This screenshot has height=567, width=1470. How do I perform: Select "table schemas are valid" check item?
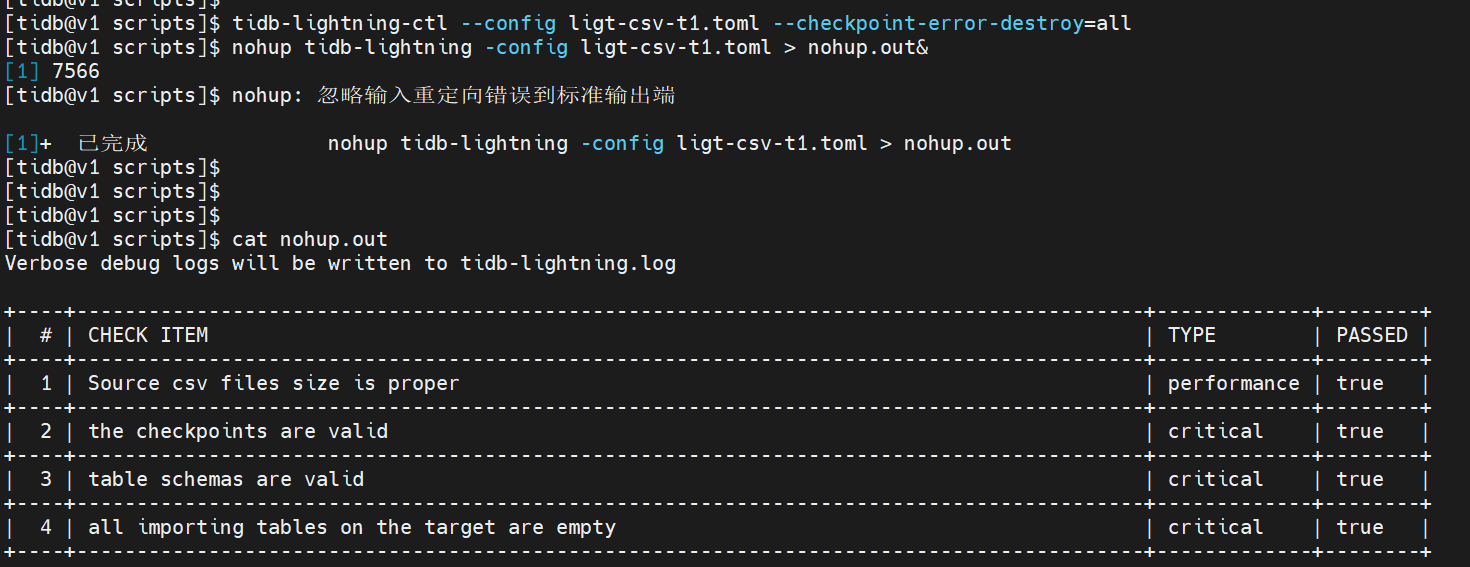click(x=225, y=480)
